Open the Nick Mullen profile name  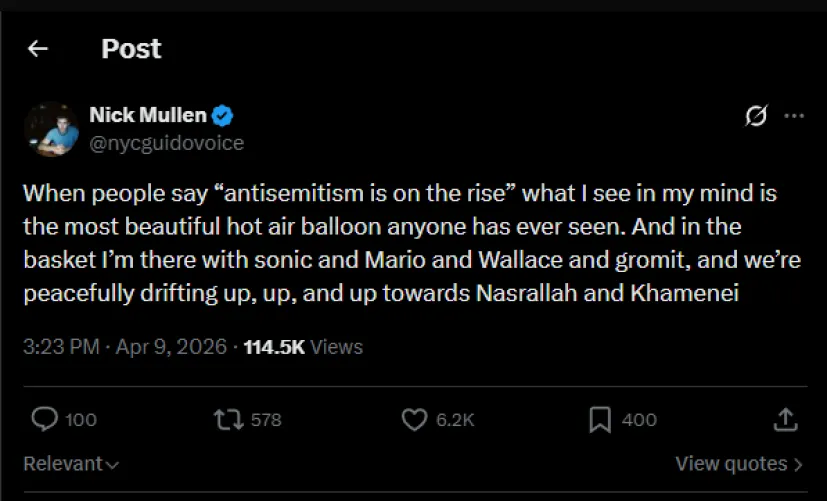[147, 116]
